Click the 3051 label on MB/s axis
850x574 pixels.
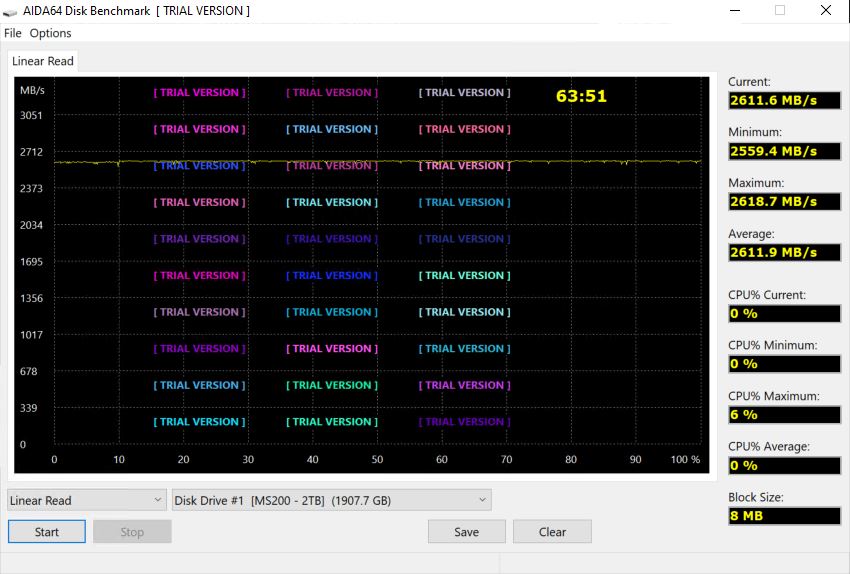point(31,115)
